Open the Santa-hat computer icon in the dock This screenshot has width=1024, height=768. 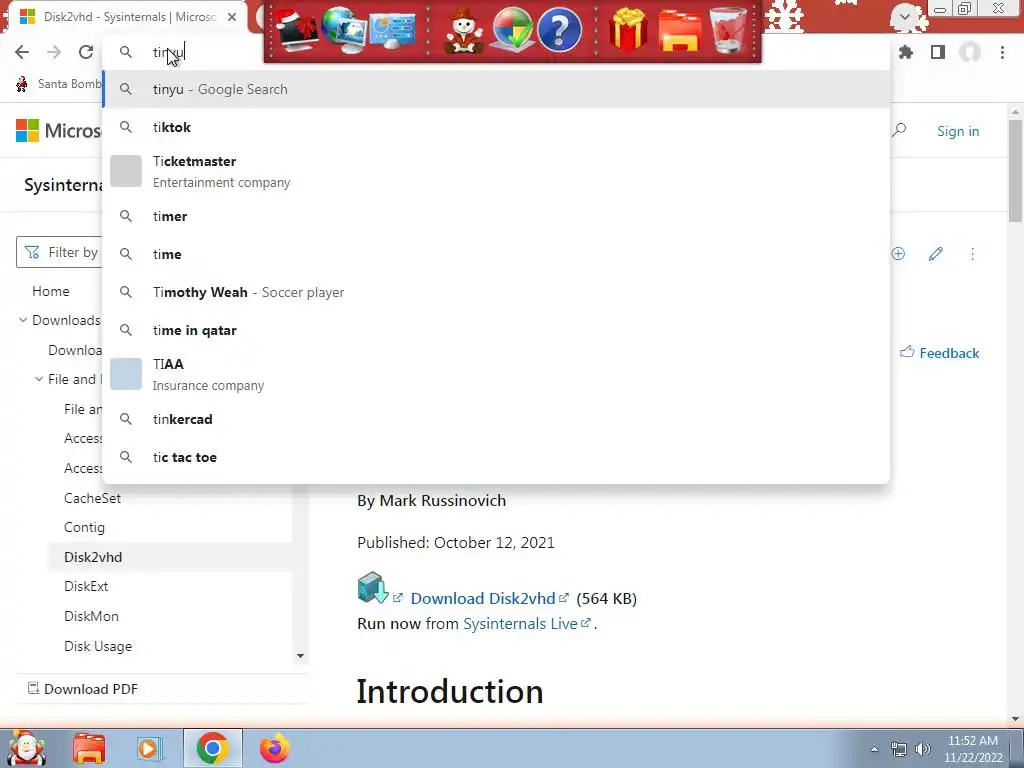(296, 31)
